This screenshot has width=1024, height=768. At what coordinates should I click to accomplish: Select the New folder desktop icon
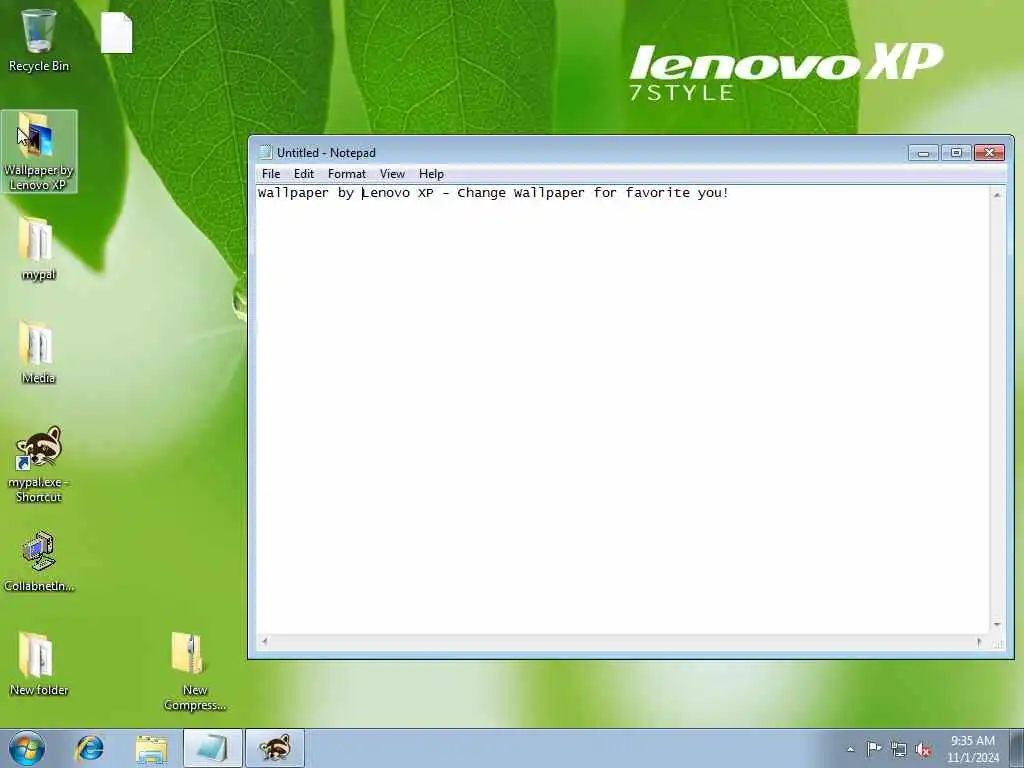(x=39, y=664)
